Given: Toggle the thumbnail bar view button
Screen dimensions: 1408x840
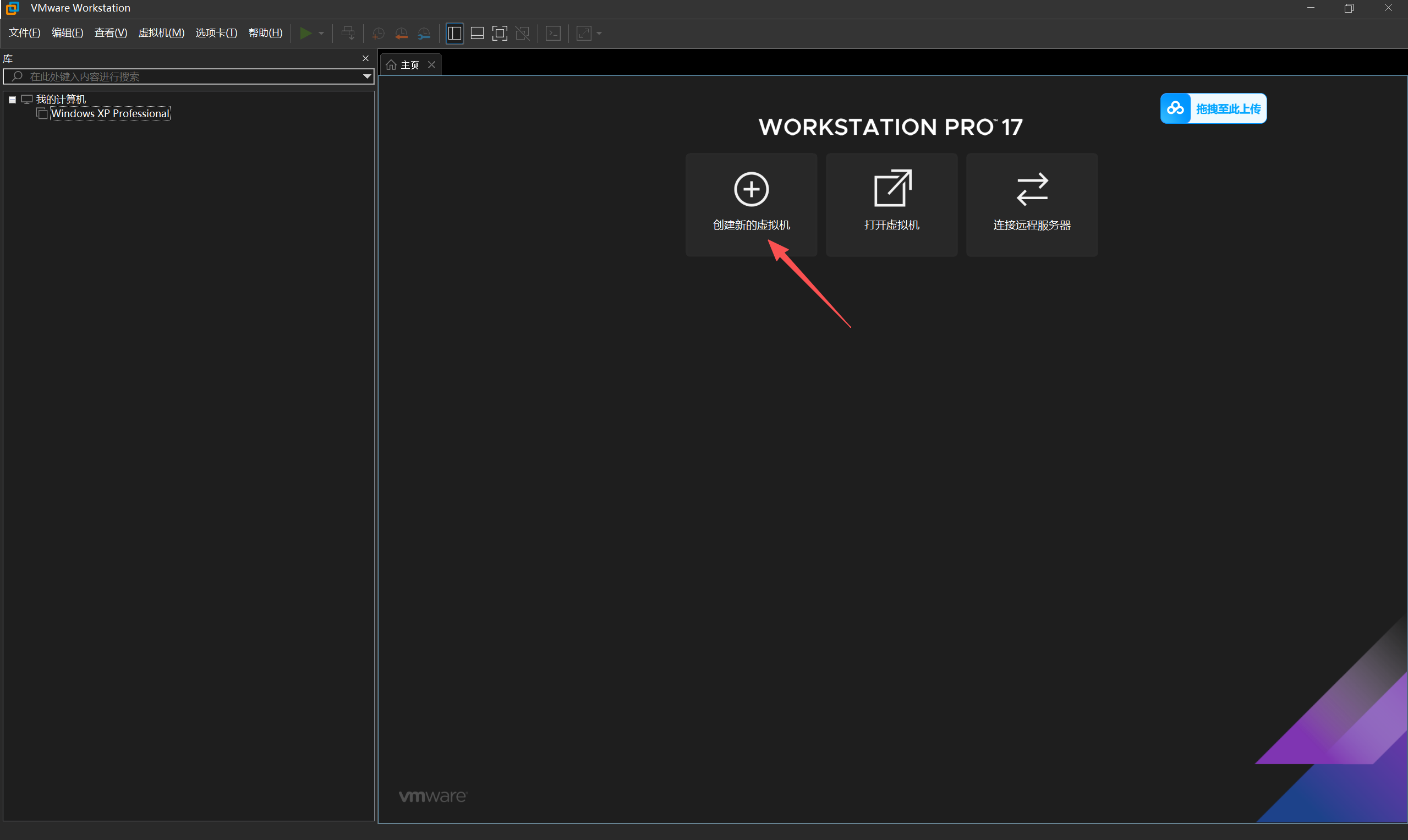Looking at the screenshot, I should 477,34.
